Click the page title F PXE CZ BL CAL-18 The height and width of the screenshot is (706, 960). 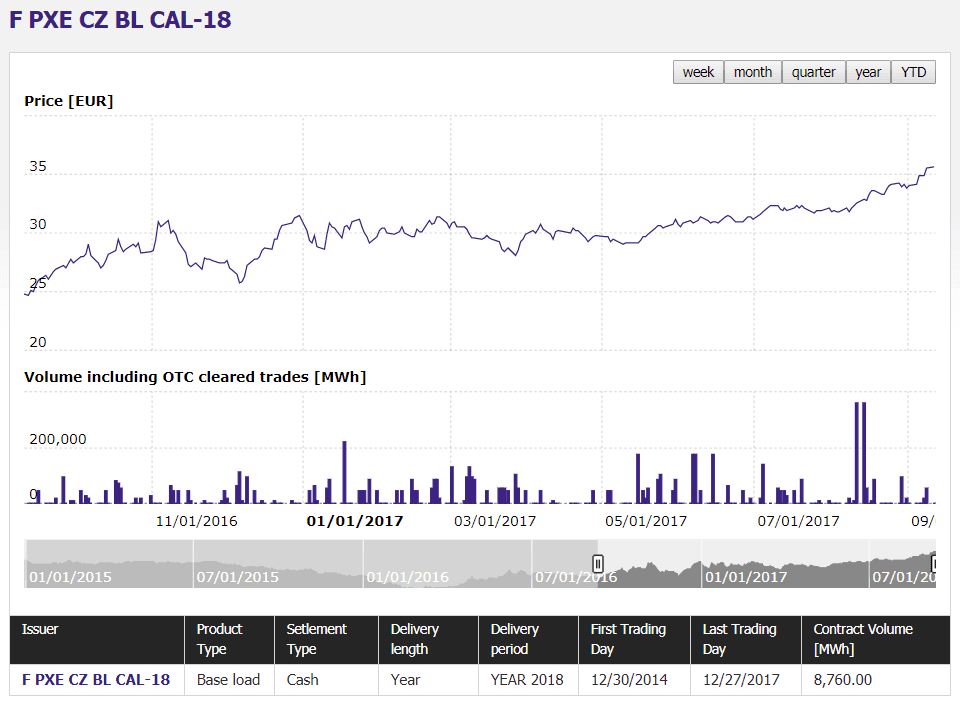pyautogui.click(x=119, y=19)
